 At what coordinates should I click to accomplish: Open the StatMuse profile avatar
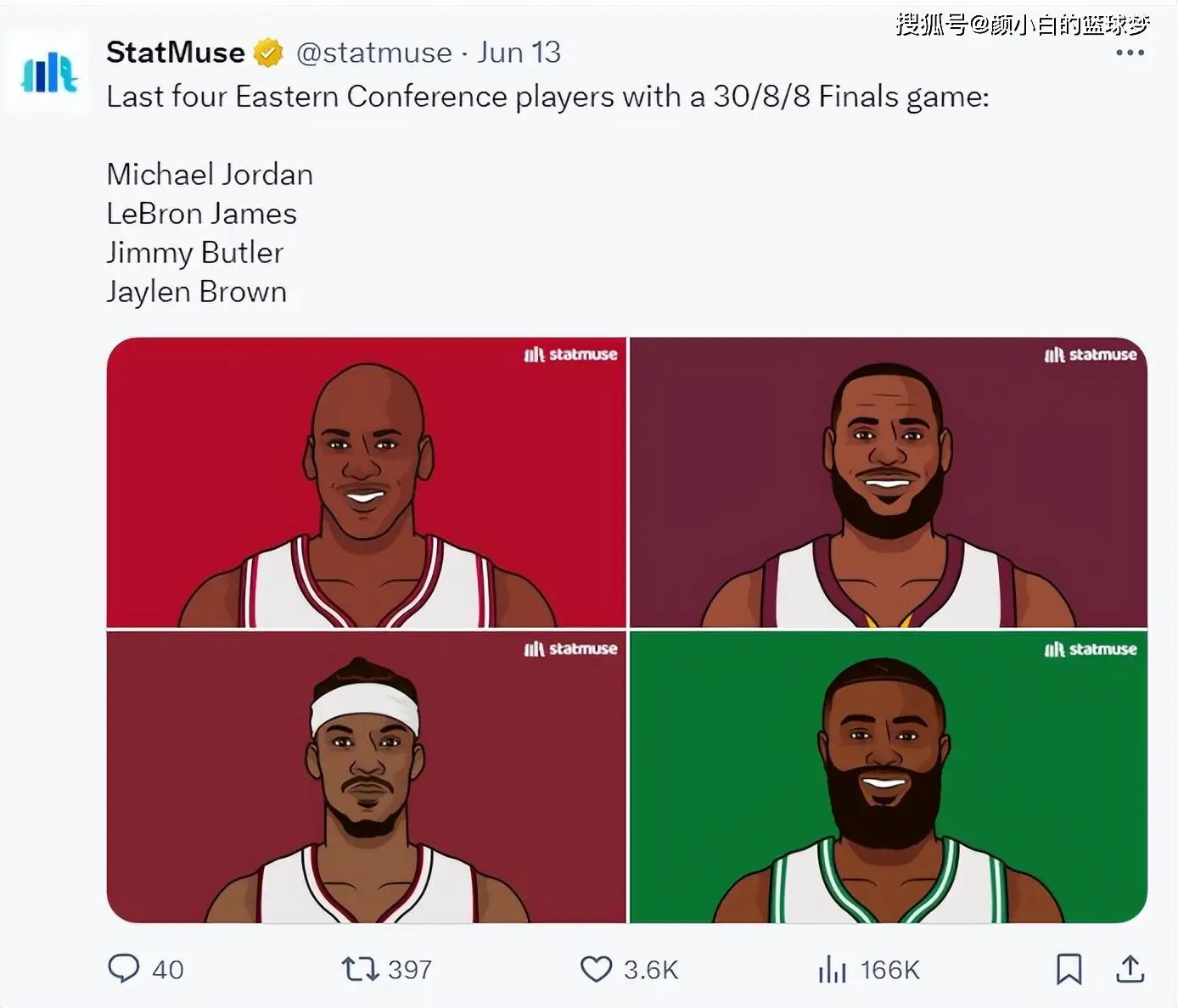(x=48, y=72)
